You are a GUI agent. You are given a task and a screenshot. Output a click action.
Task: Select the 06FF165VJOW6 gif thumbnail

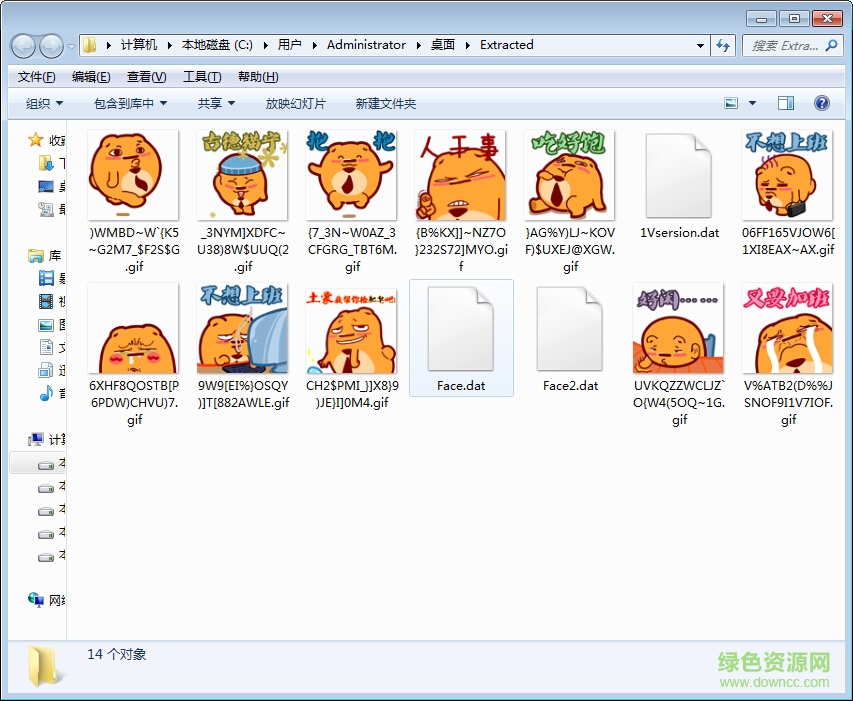(x=787, y=176)
